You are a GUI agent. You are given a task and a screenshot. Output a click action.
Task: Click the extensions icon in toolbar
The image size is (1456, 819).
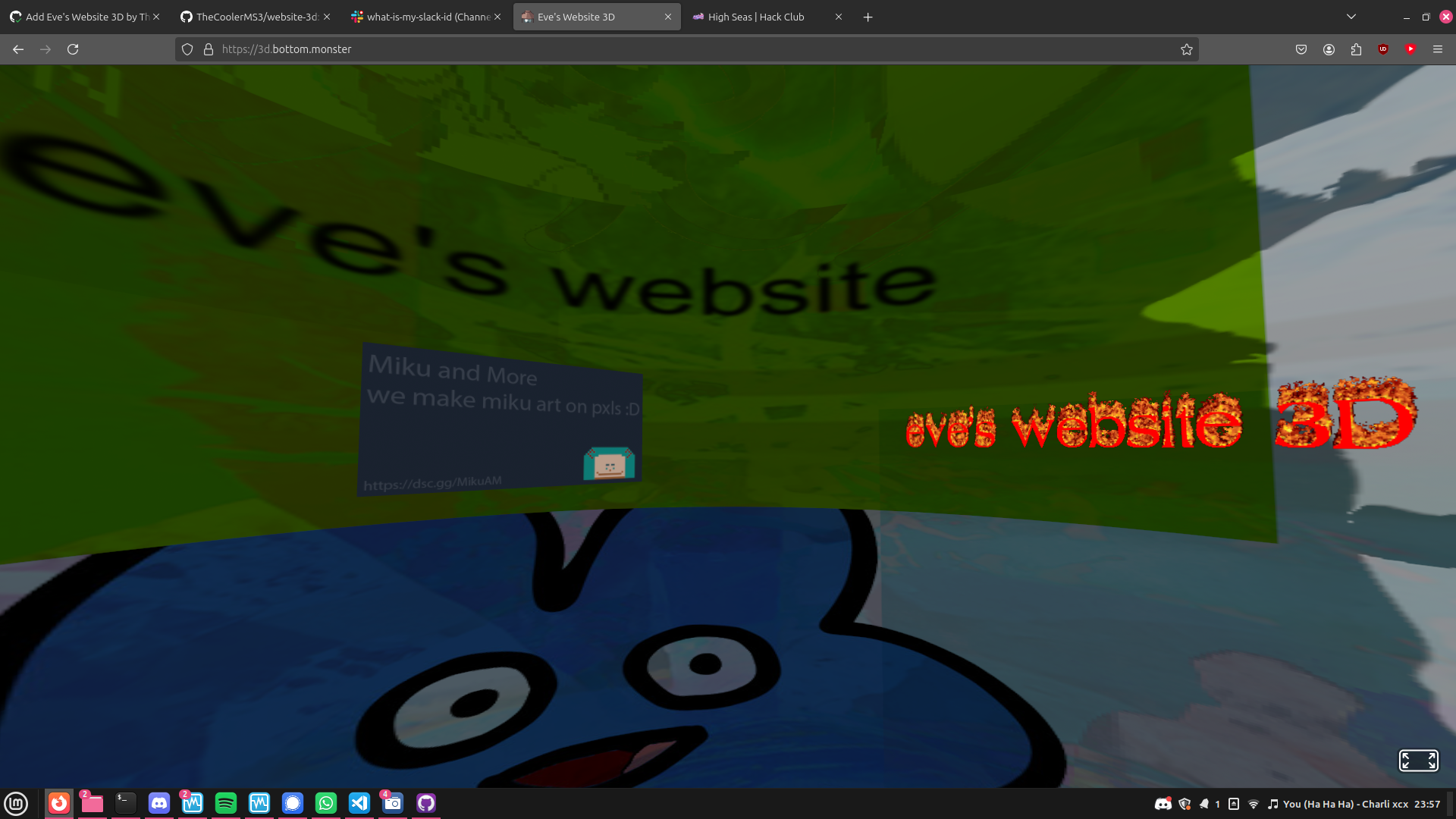(x=1356, y=49)
